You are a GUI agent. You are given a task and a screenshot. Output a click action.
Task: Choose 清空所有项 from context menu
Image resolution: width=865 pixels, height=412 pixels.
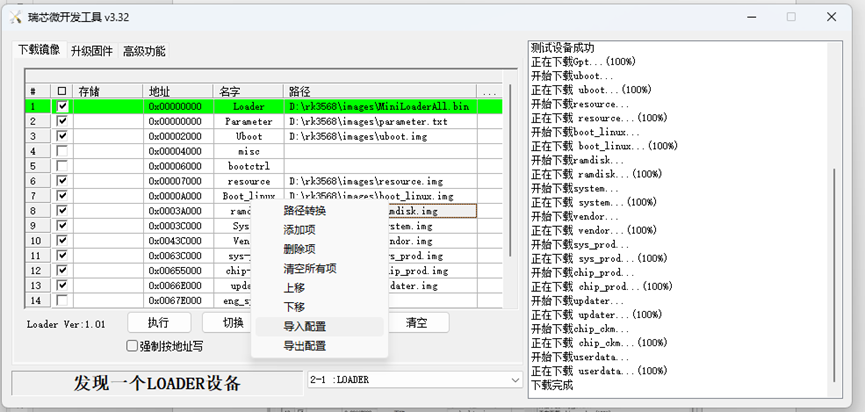319,269
